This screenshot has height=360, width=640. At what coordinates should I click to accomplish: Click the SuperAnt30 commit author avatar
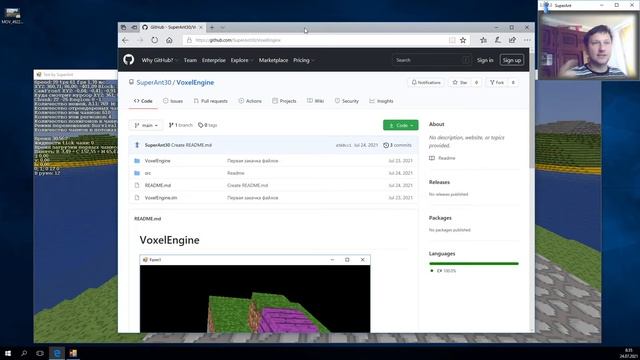137,145
